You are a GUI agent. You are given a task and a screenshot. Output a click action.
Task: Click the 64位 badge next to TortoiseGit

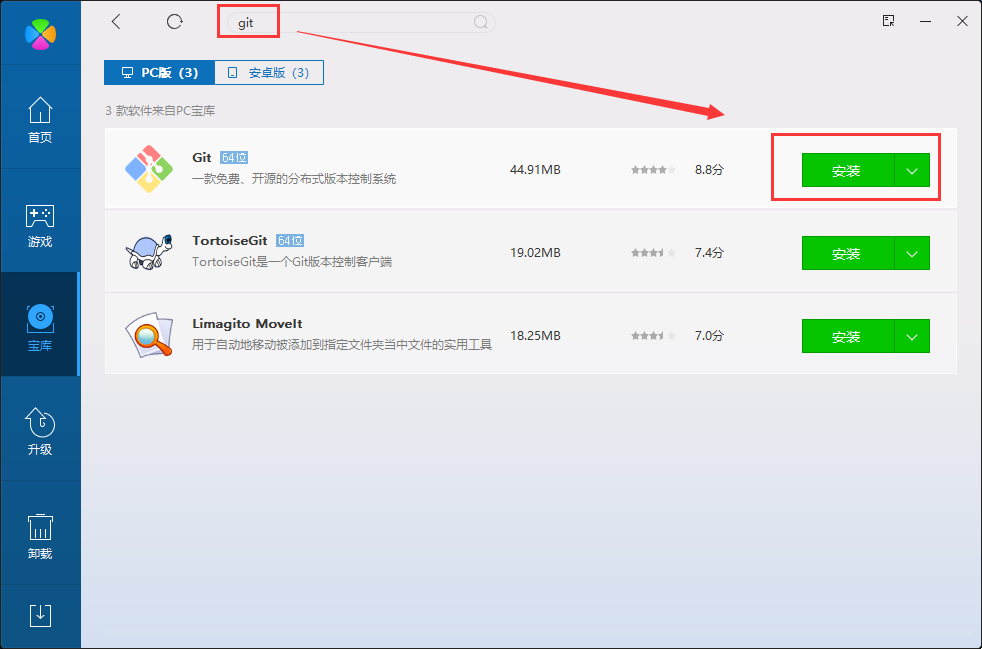[x=290, y=241]
